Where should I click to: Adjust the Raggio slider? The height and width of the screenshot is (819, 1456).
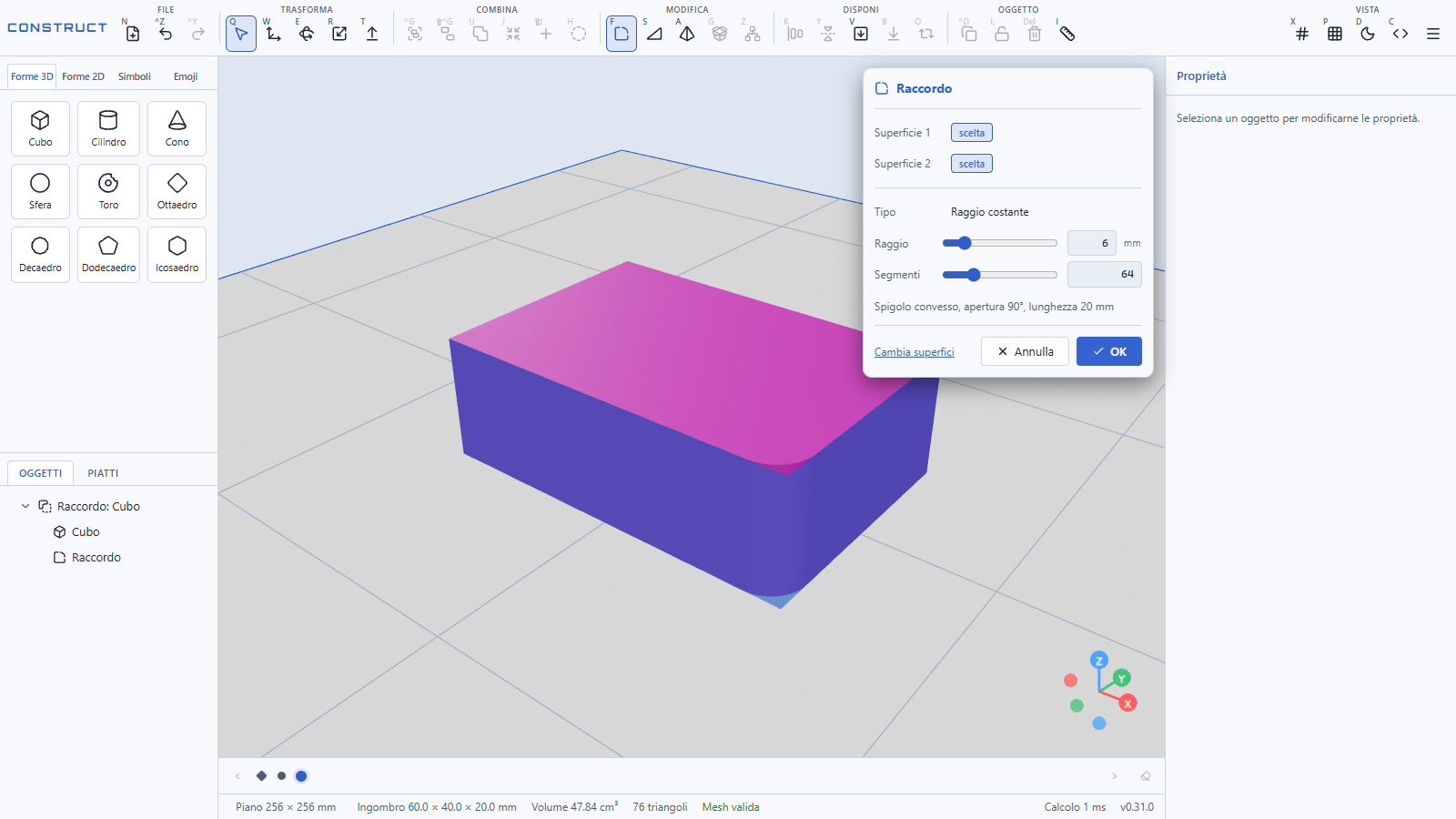coord(999,243)
